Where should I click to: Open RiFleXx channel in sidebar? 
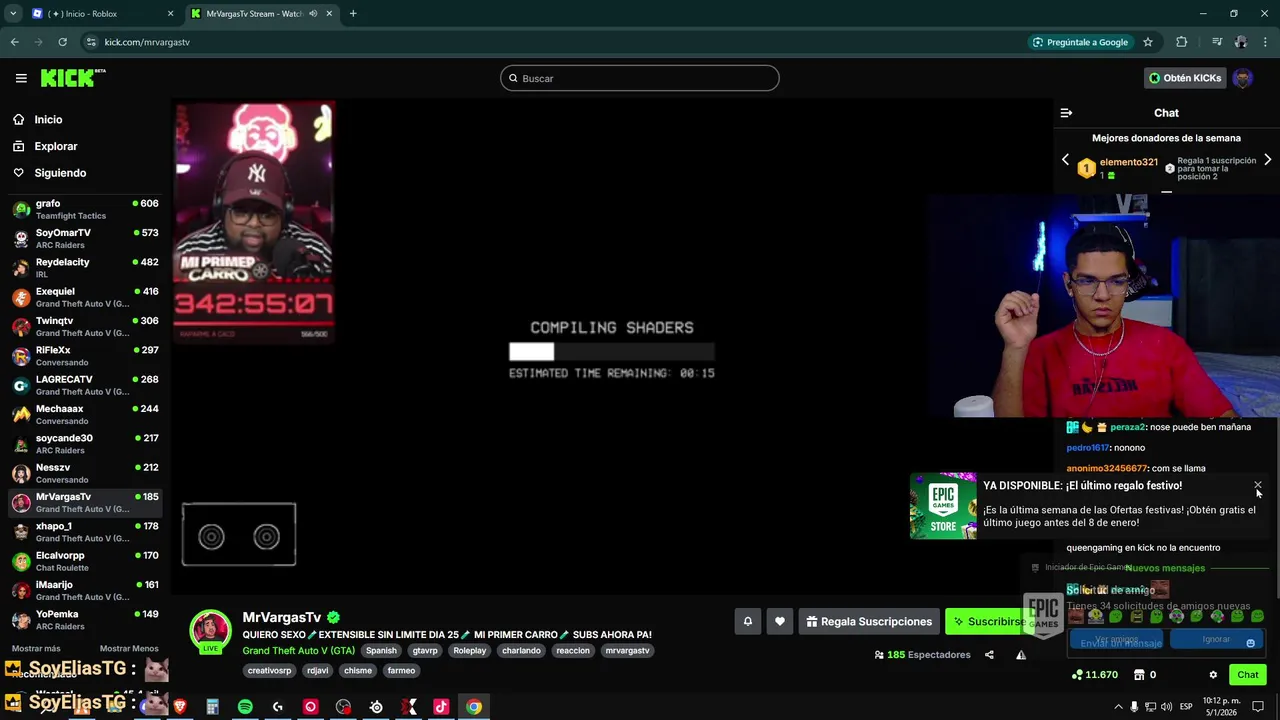tap(85, 356)
